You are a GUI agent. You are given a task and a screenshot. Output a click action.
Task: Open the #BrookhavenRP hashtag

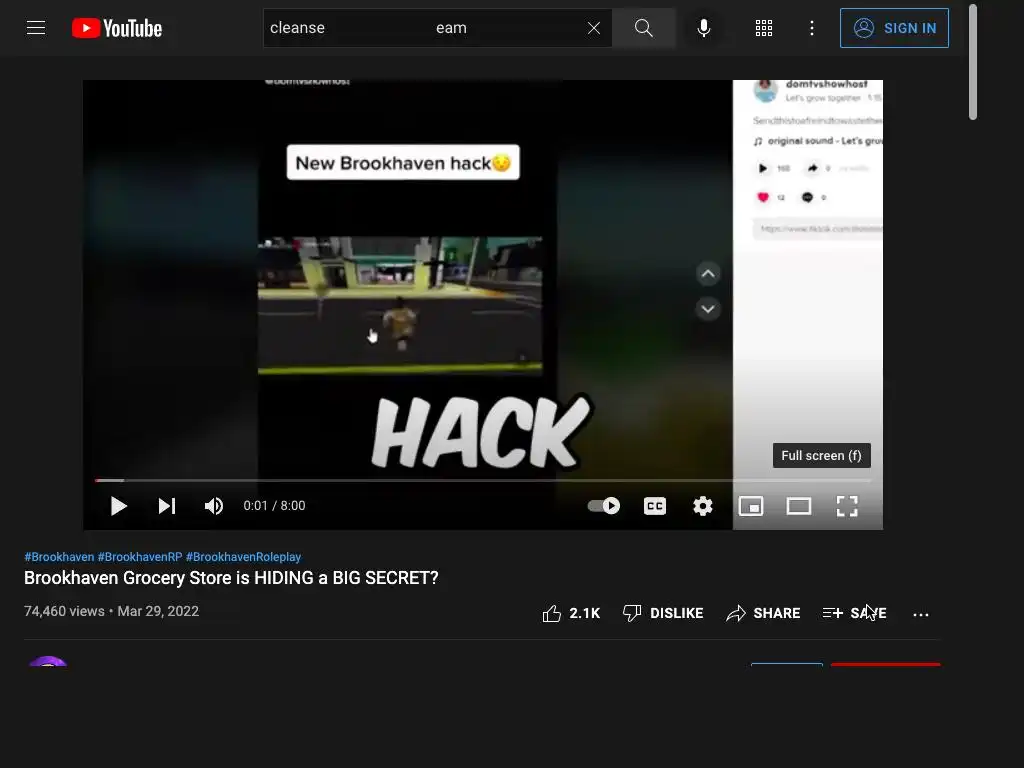tap(140, 557)
